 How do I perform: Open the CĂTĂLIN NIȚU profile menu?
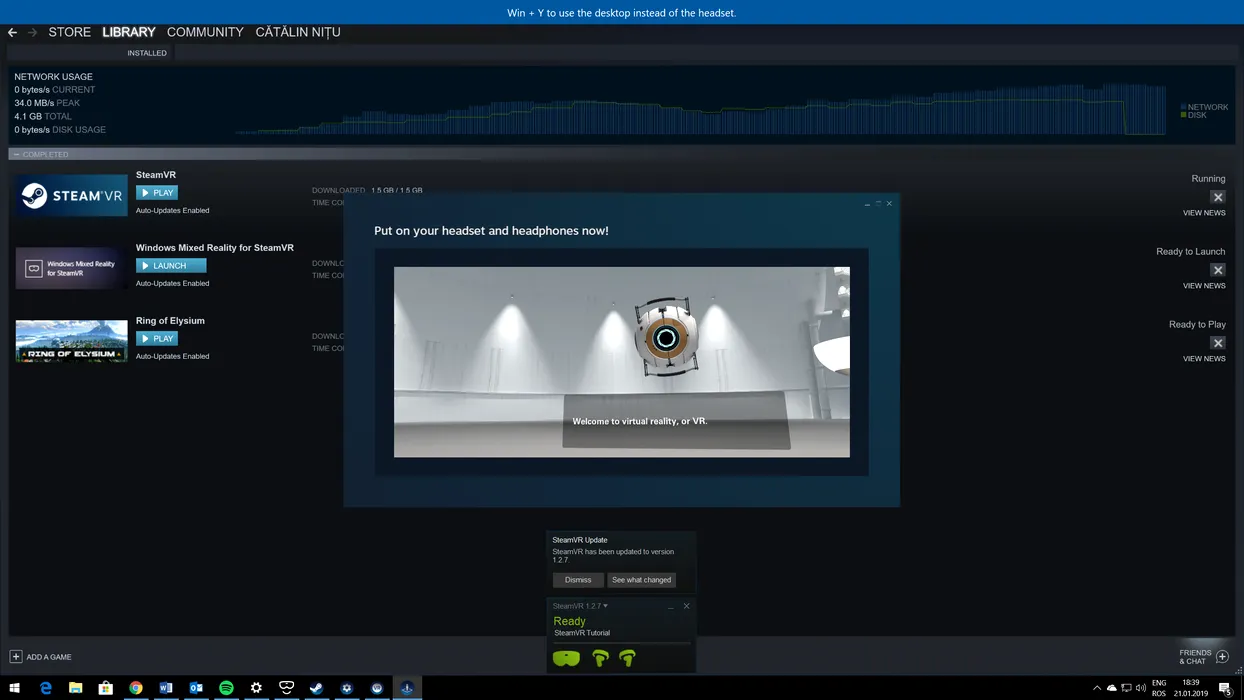pyautogui.click(x=298, y=32)
